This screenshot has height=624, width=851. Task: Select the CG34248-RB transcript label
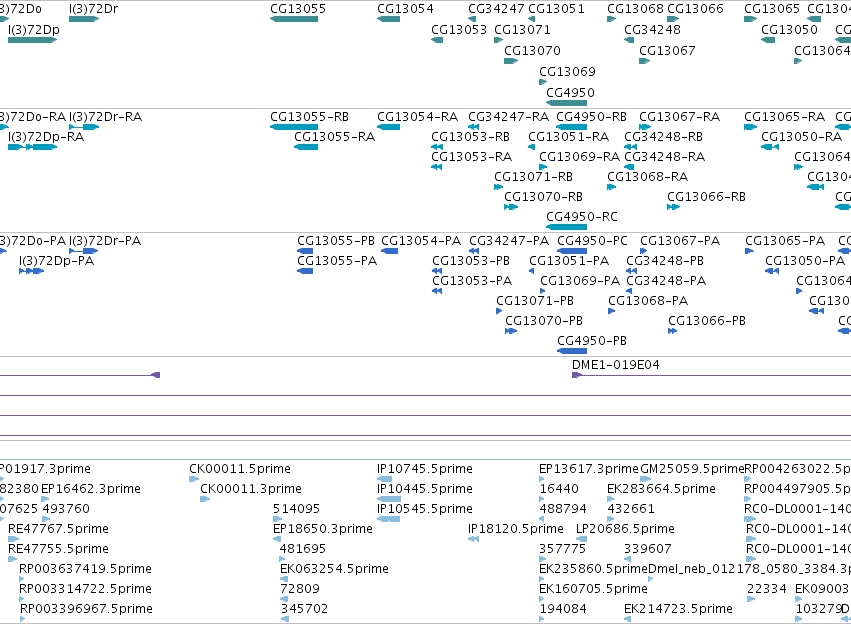(663, 137)
